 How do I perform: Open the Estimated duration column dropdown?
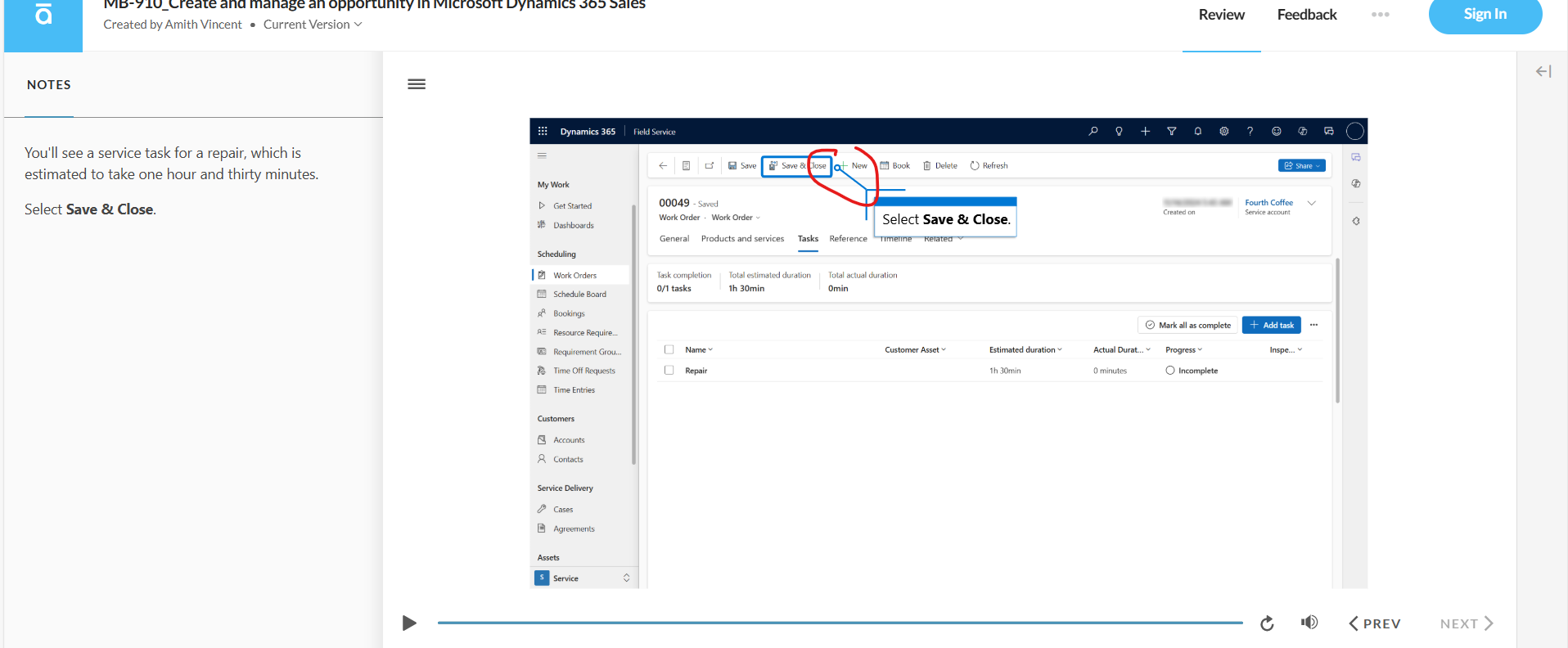(x=1025, y=349)
